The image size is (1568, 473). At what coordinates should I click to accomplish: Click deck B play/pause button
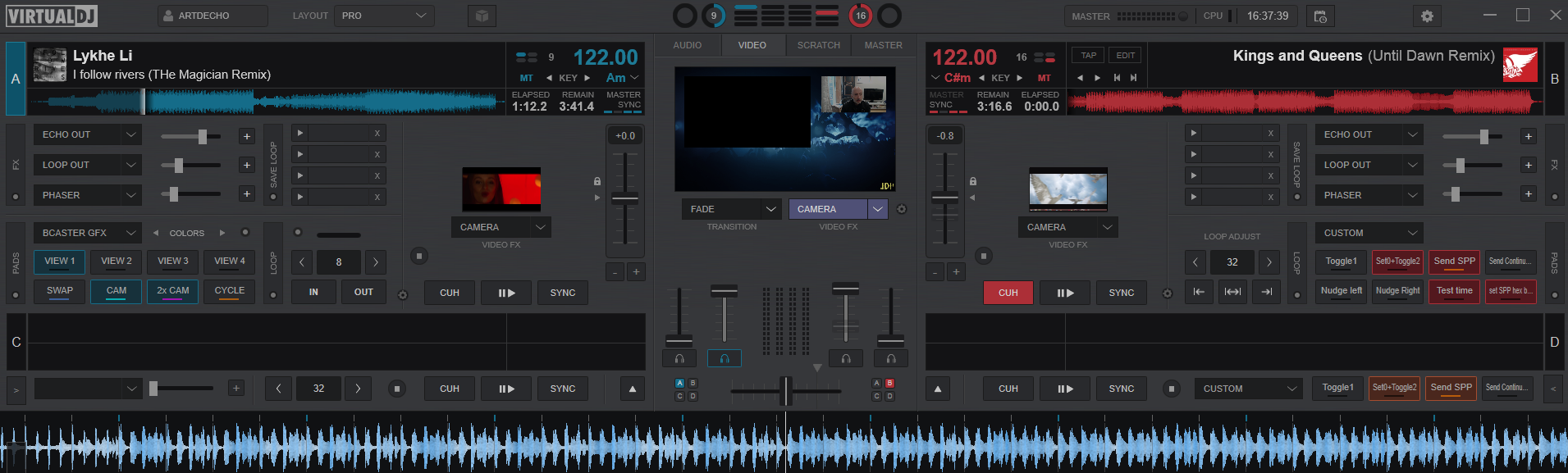1065,293
